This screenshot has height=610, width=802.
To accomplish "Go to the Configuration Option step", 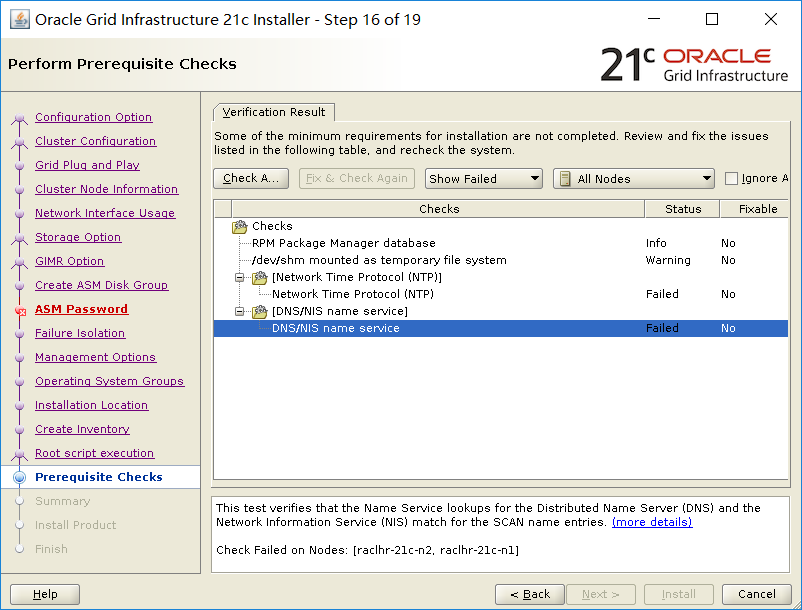I will [94, 117].
